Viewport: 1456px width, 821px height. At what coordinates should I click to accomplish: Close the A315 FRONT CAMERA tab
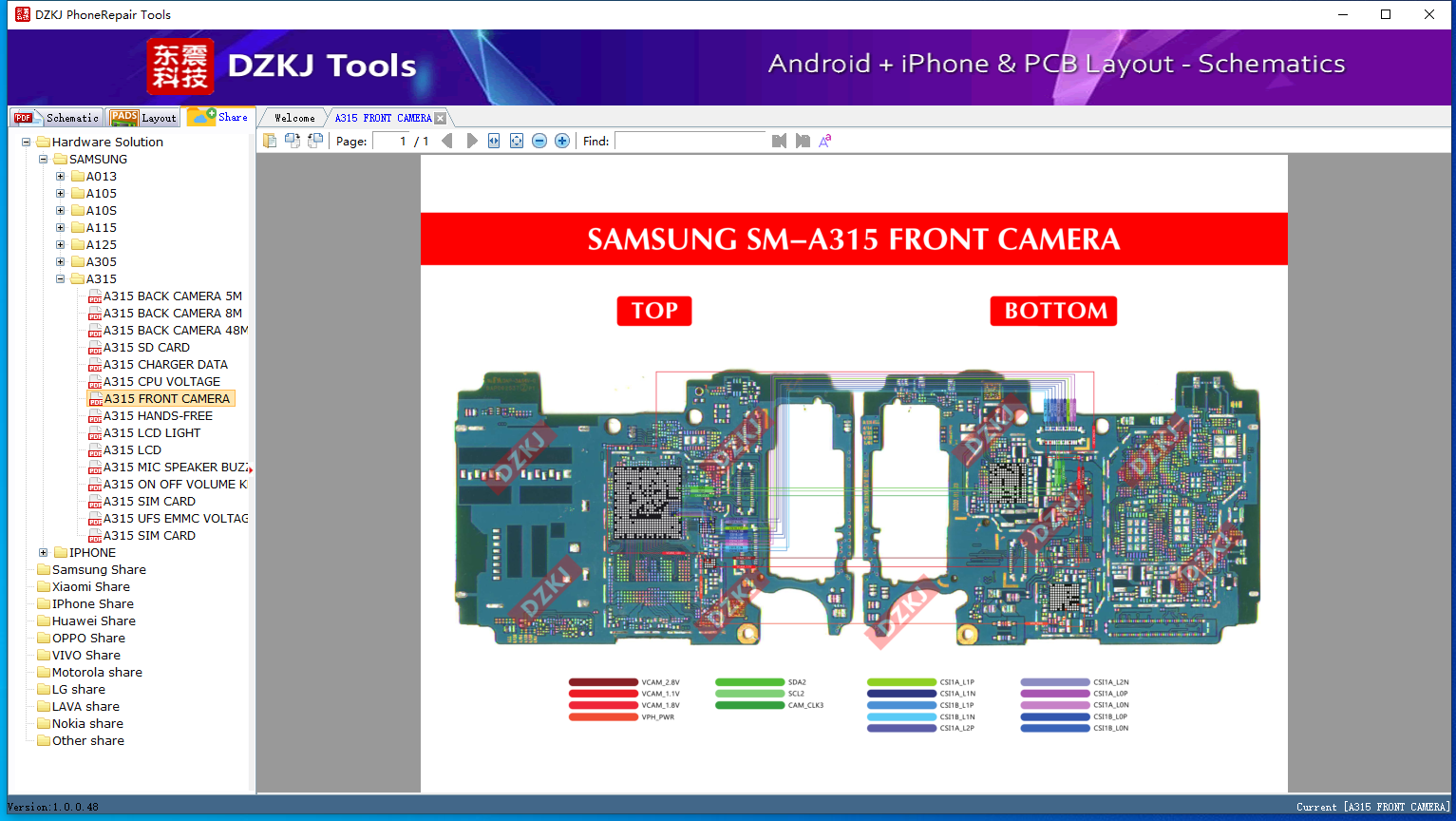(441, 118)
